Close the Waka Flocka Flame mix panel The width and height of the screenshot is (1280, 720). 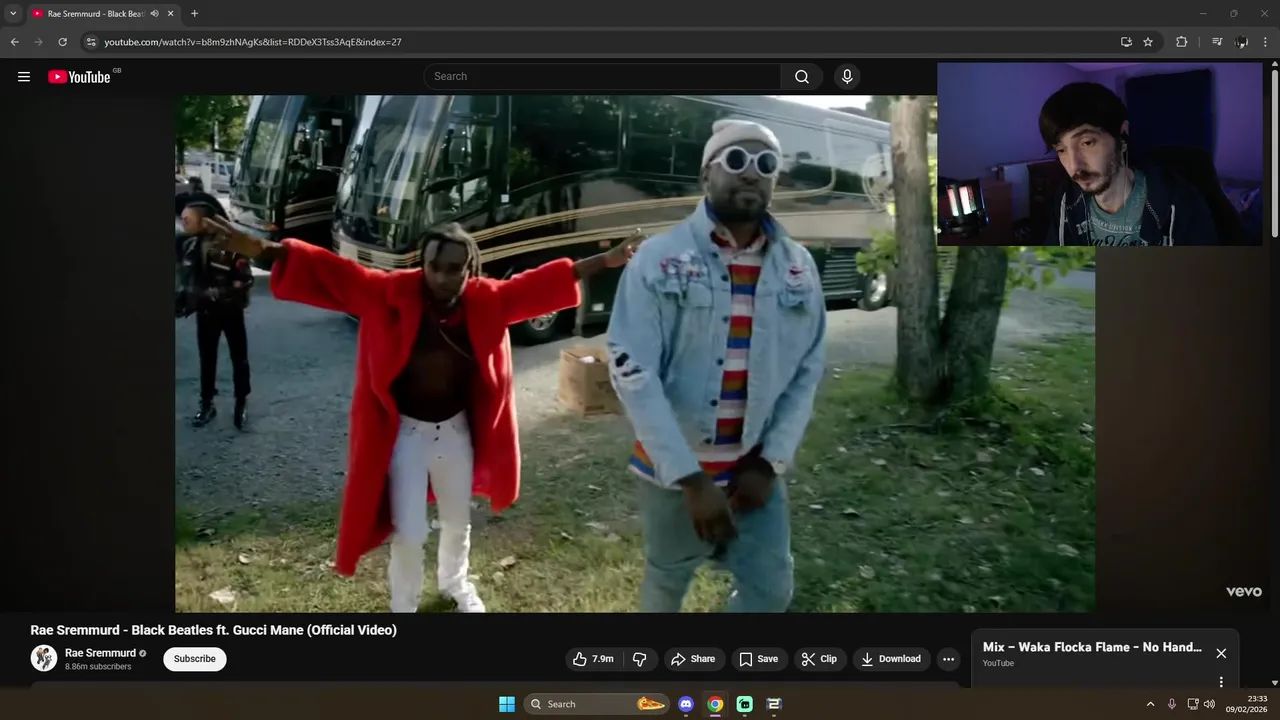1221,653
